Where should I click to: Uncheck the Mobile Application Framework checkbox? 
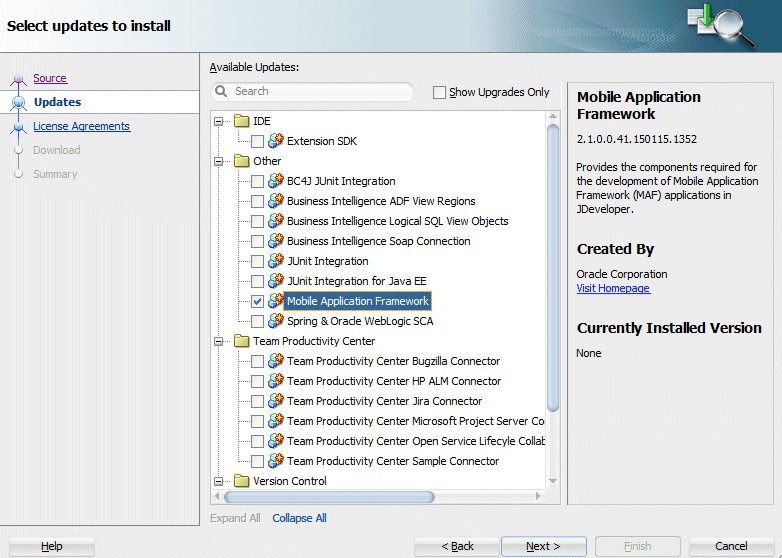(257, 301)
